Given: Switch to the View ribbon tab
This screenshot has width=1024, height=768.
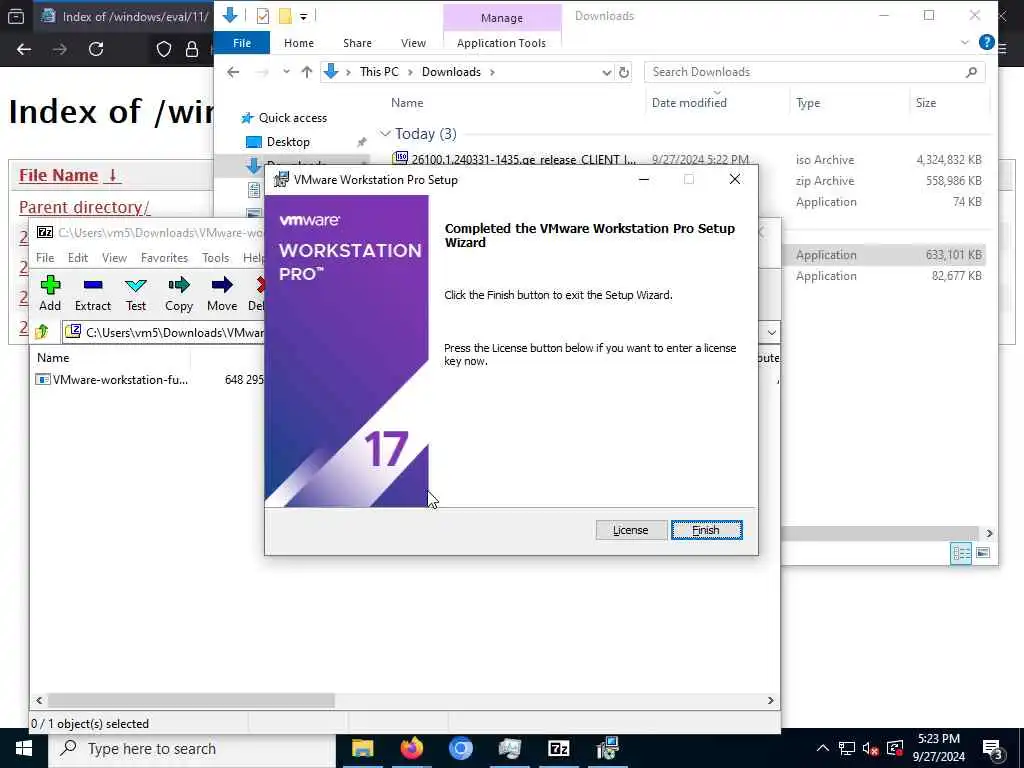Looking at the screenshot, I should click(413, 42).
